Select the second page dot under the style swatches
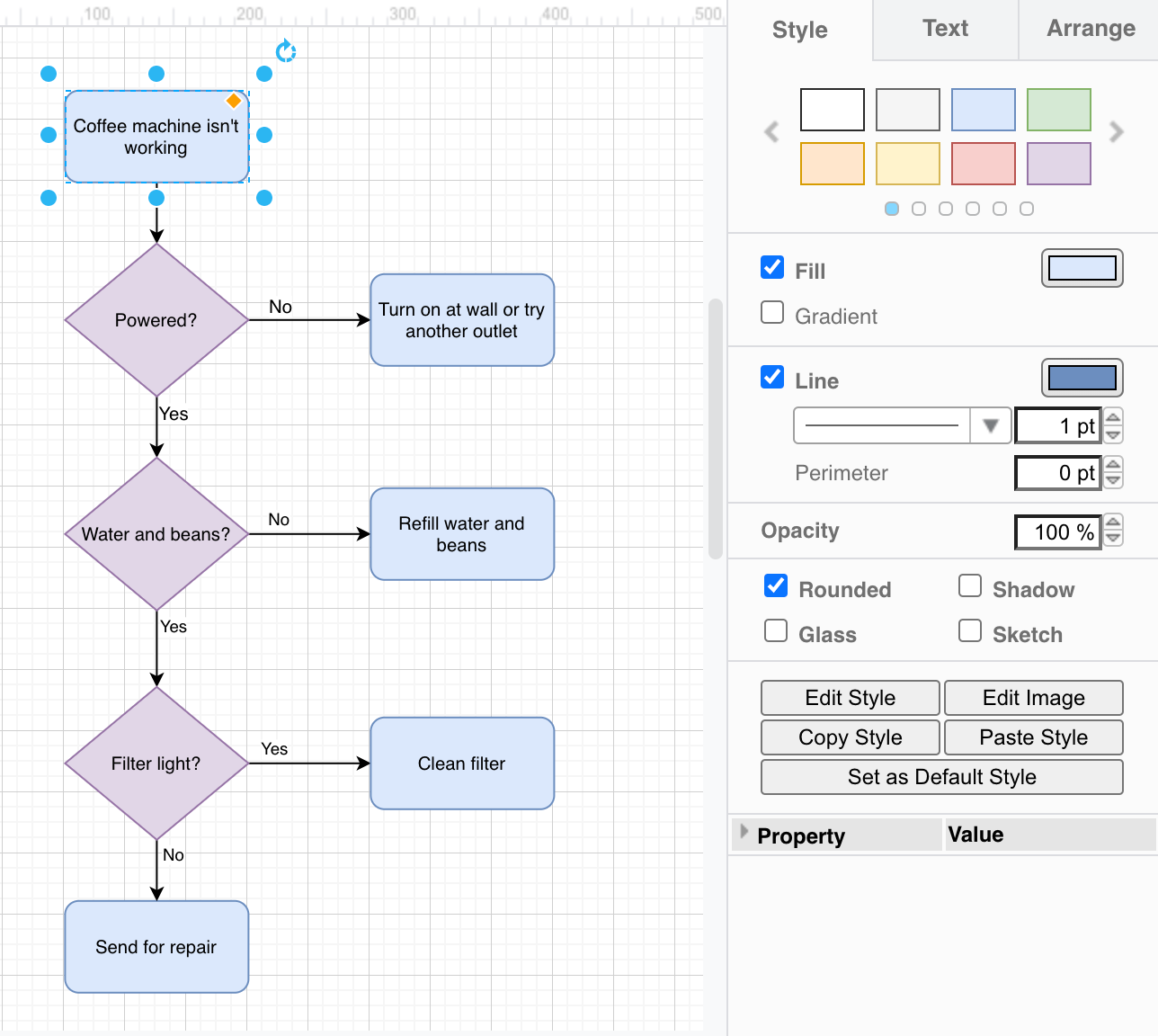 click(x=919, y=208)
